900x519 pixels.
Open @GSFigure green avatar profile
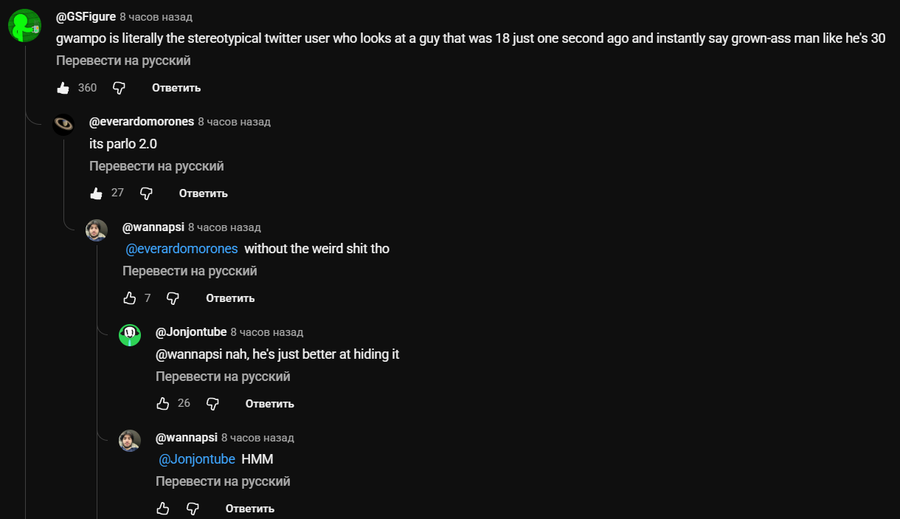pyautogui.click(x=24, y=25)
